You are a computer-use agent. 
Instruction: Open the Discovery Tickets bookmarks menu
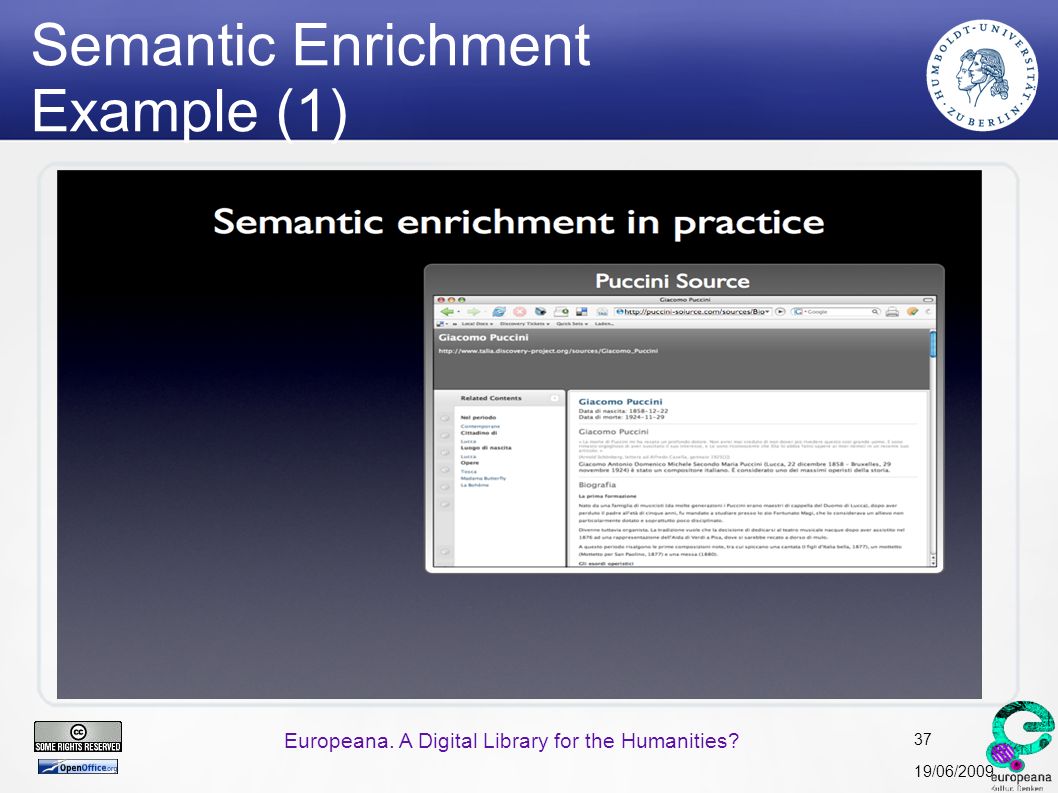coord(525,324)
